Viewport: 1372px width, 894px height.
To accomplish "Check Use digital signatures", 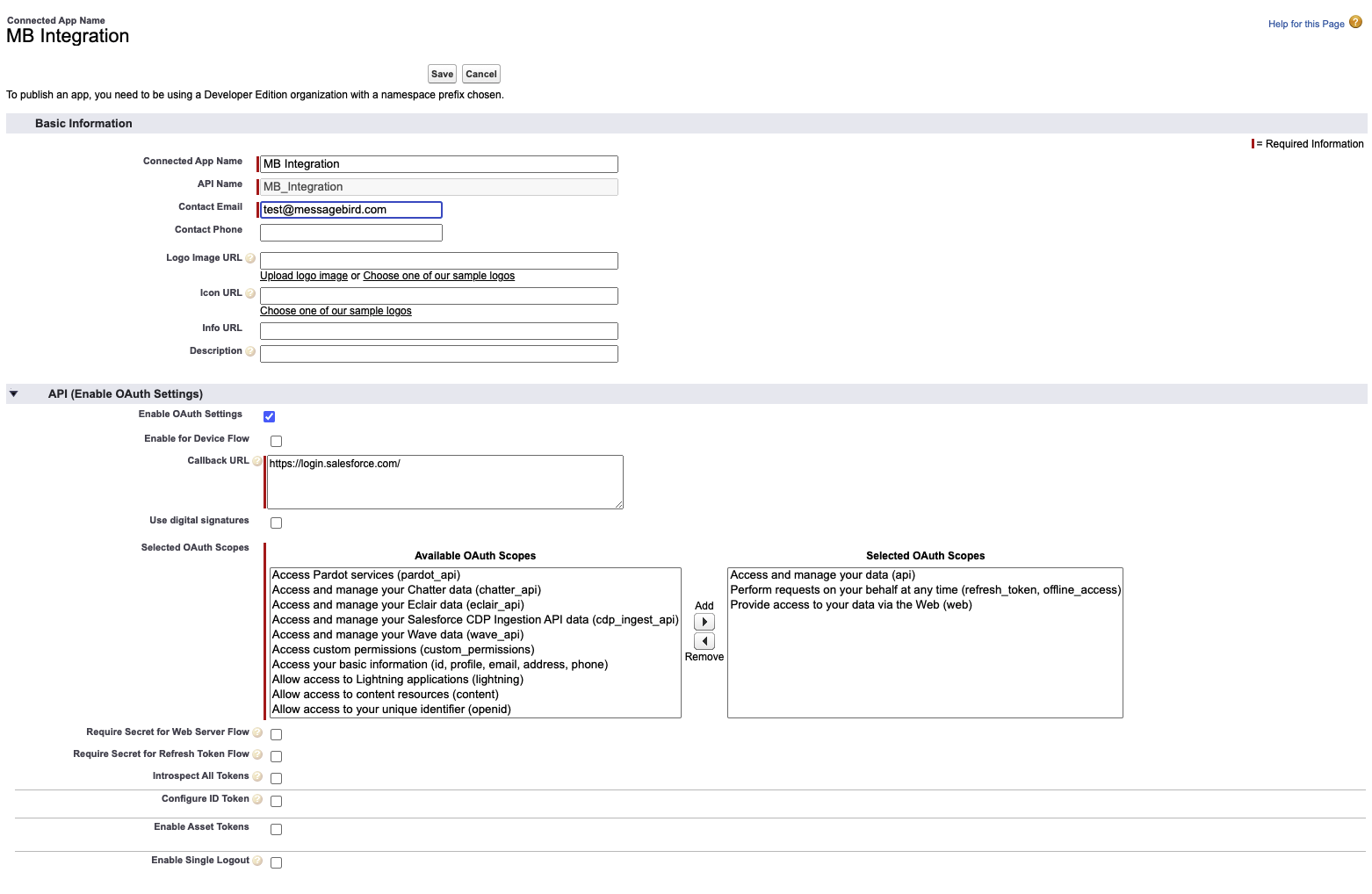I will click(276, 523).
